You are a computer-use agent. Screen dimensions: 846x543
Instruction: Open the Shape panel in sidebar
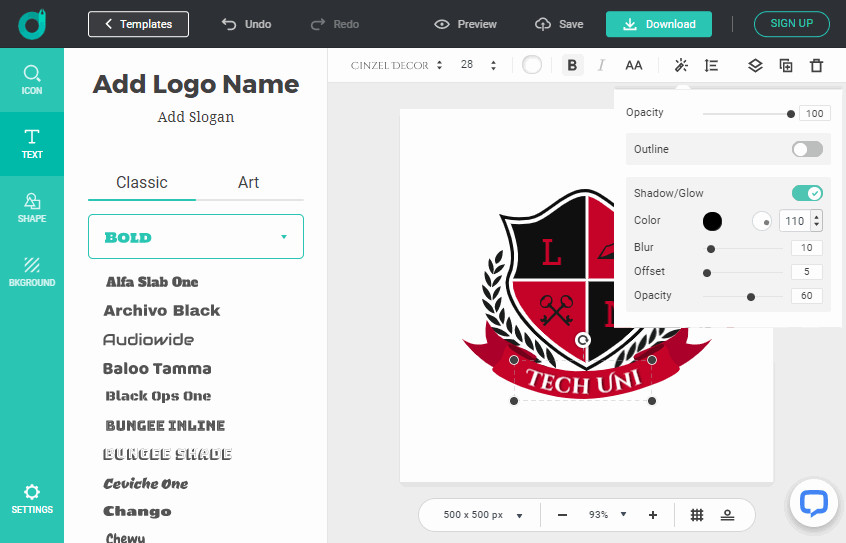point(32,208)
